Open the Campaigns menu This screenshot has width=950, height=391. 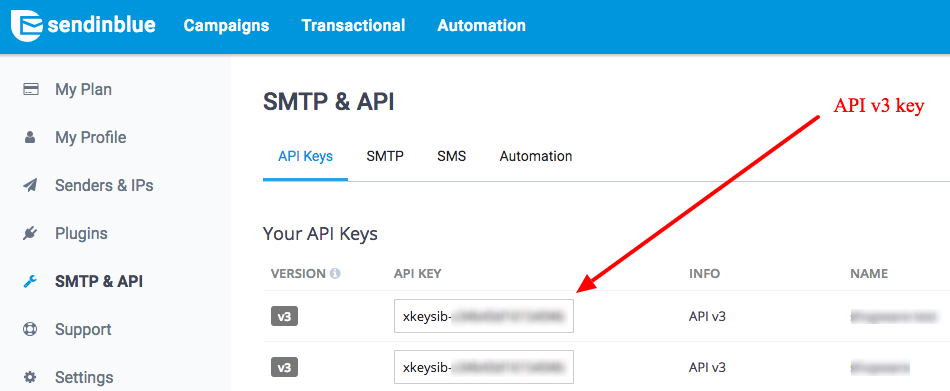pyautogui.click(x=227, y=26)
